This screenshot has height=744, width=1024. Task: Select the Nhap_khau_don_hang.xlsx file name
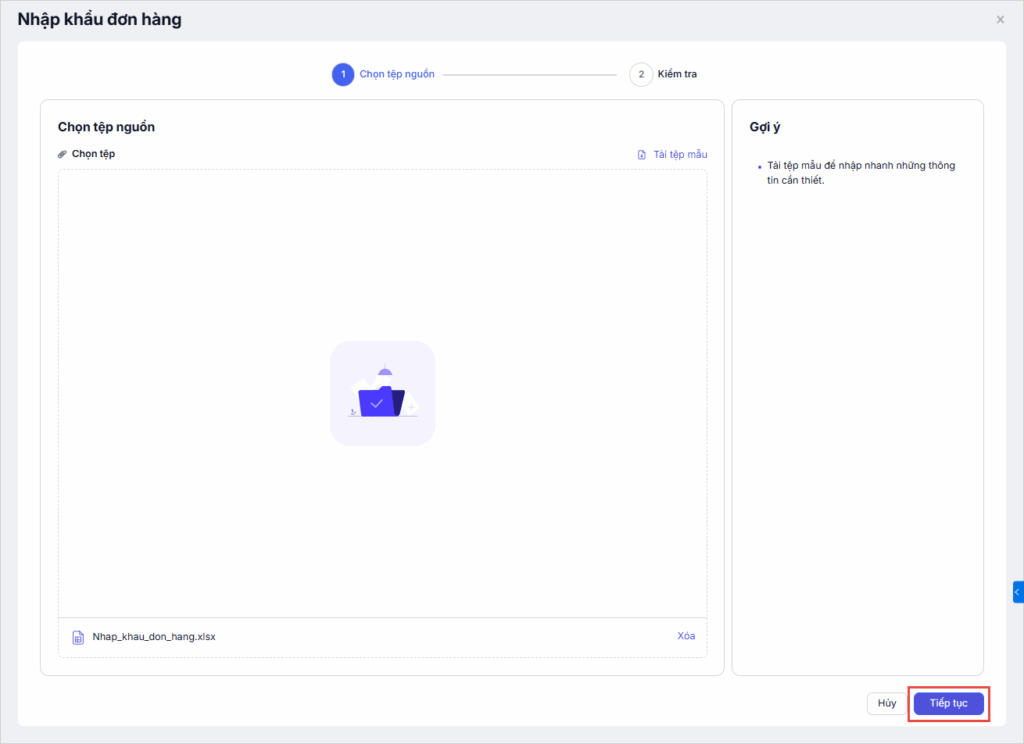[x=154, y=637]
